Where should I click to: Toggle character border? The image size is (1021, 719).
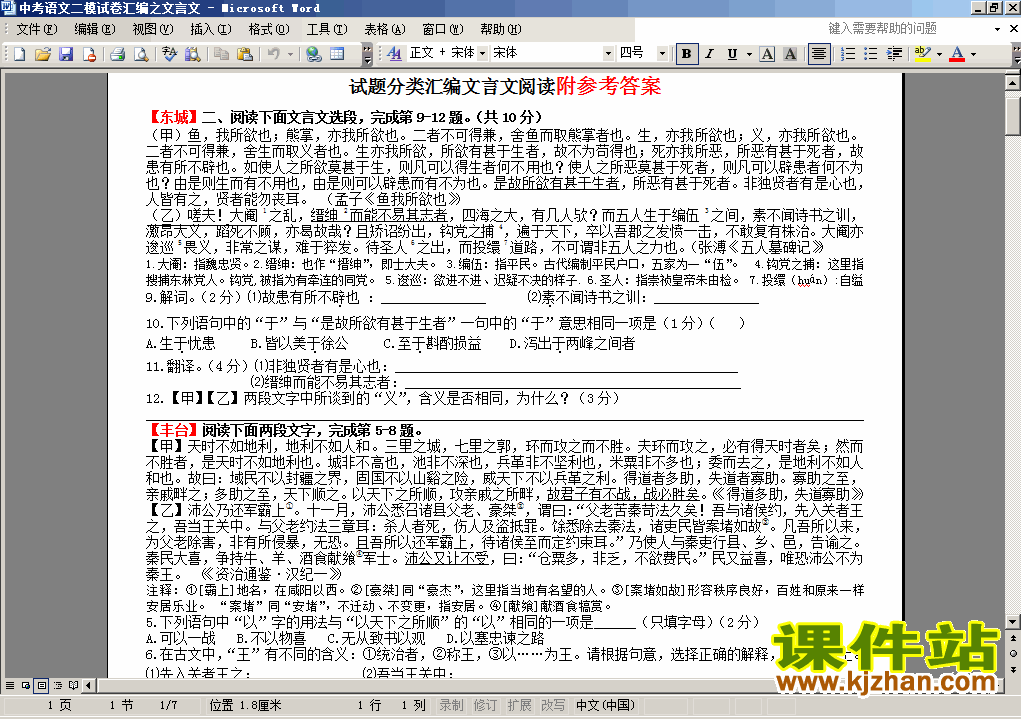tap(767, 53)
